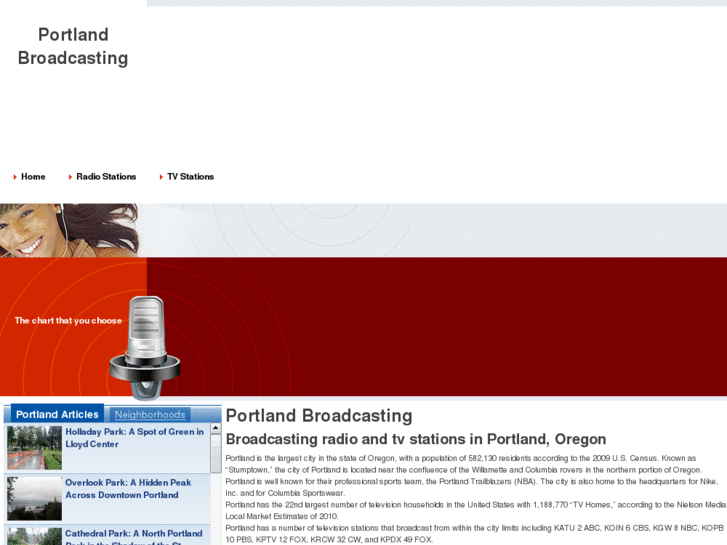Image resolution: width=727 pixels, height=545 pixels.
Task: Click the Cathedral Park thumbnail image
Action: coord(34,536)
